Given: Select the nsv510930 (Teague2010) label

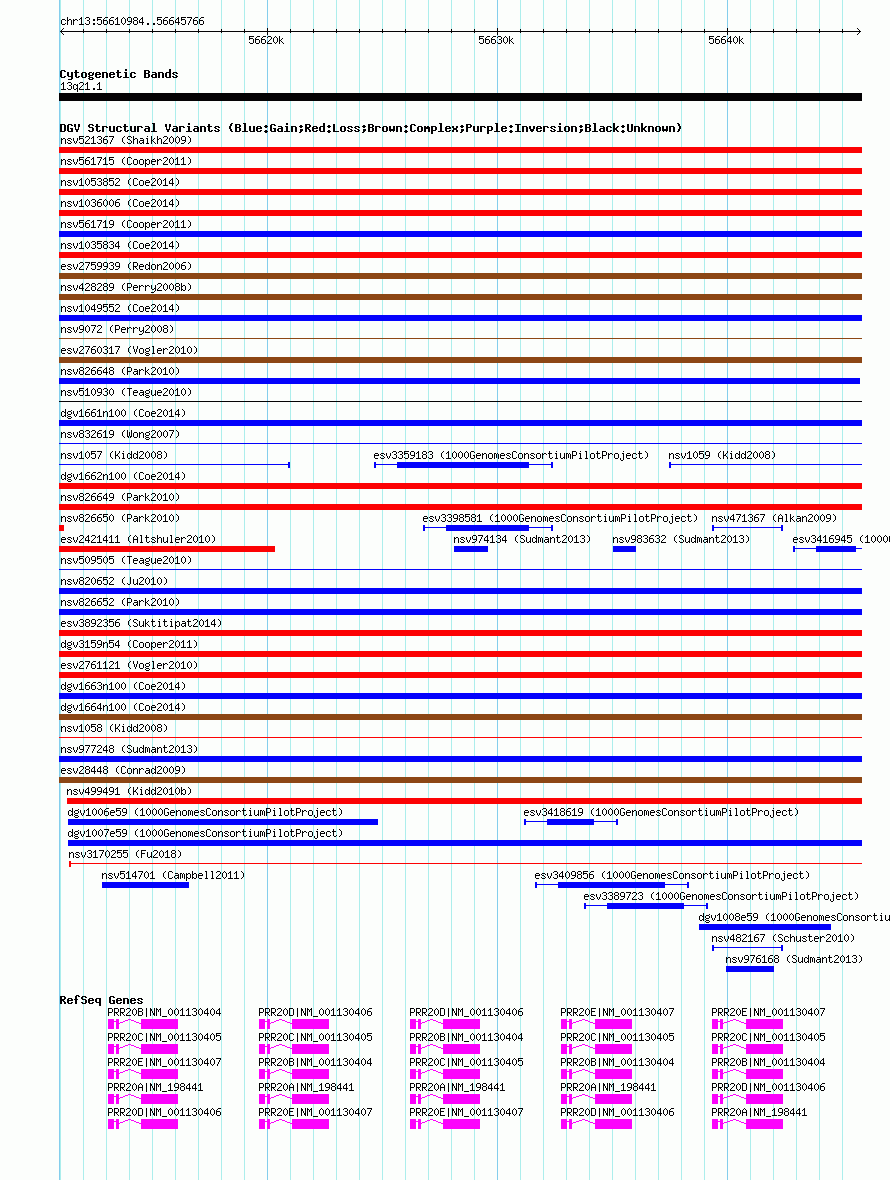Looking at the screenshot, I should coord(126,393).
